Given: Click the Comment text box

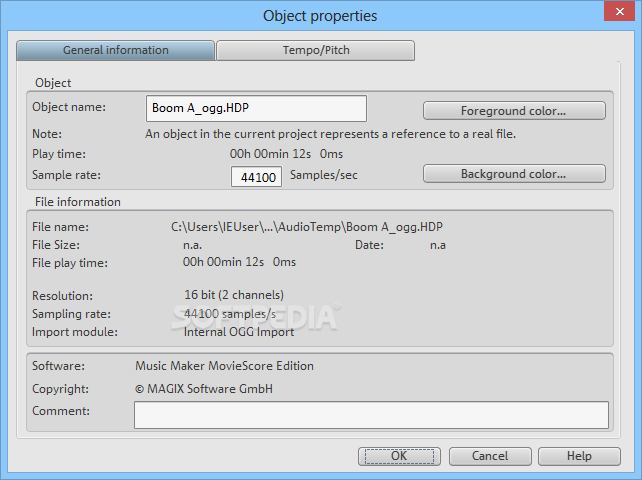Looking at the screenshot, I should point(371,415).
